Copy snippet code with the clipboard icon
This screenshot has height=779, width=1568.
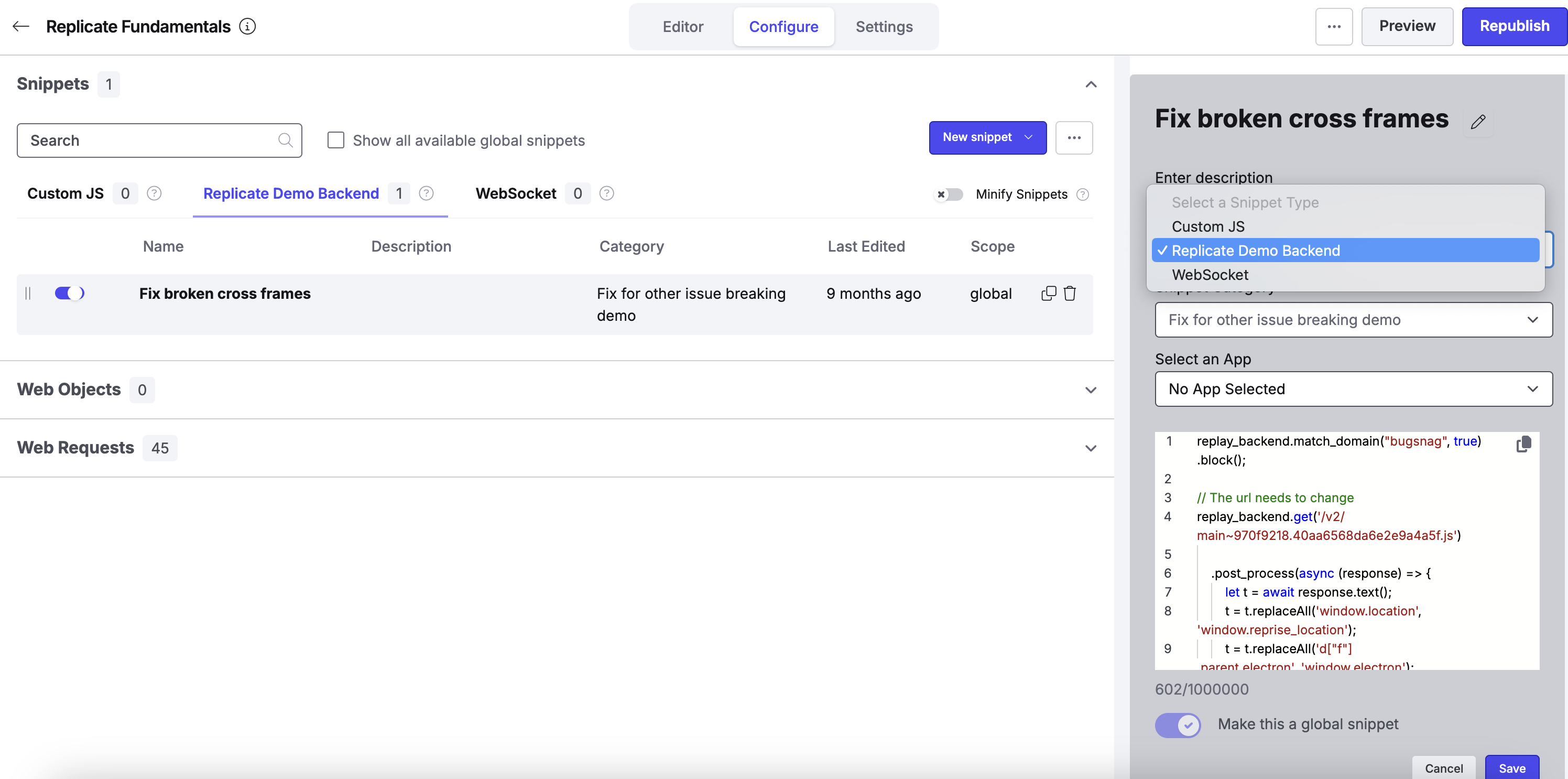tap(1523, 444)
